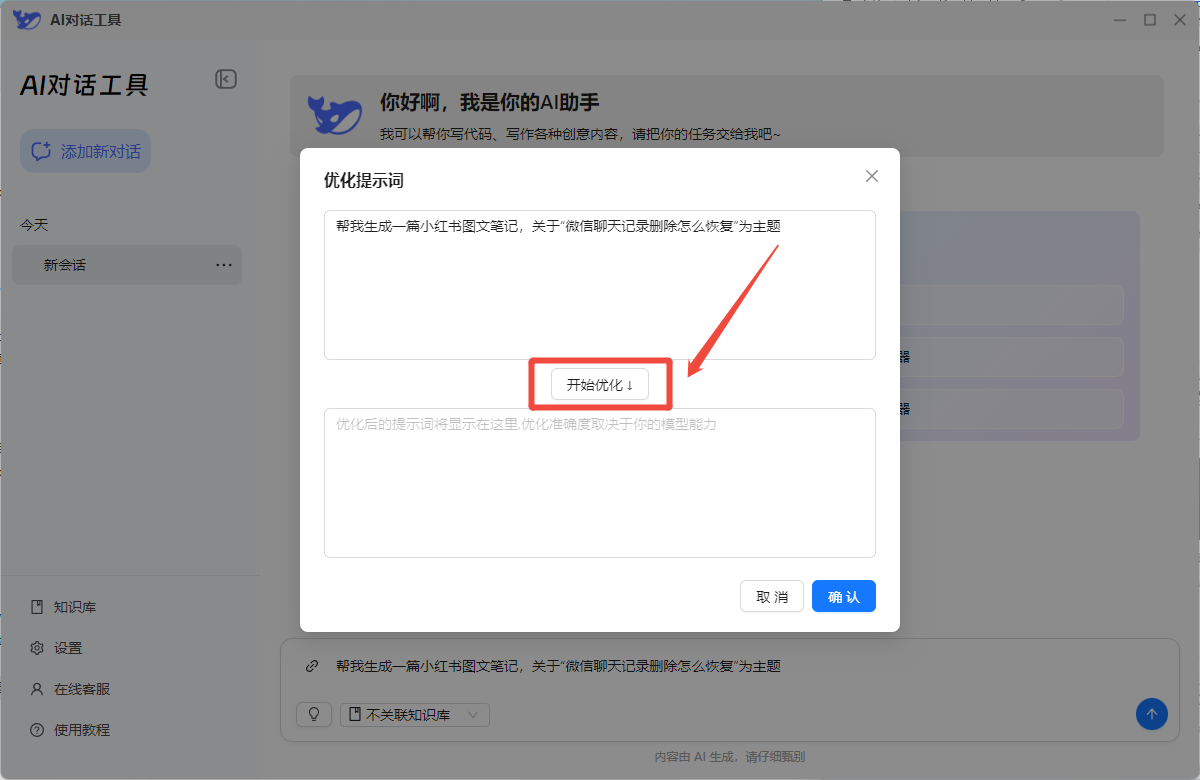This screenshot has width=1200, height=780.
Task: Click the 你好啊，我是你的AI助手 greeting
Action: point(490,102)
